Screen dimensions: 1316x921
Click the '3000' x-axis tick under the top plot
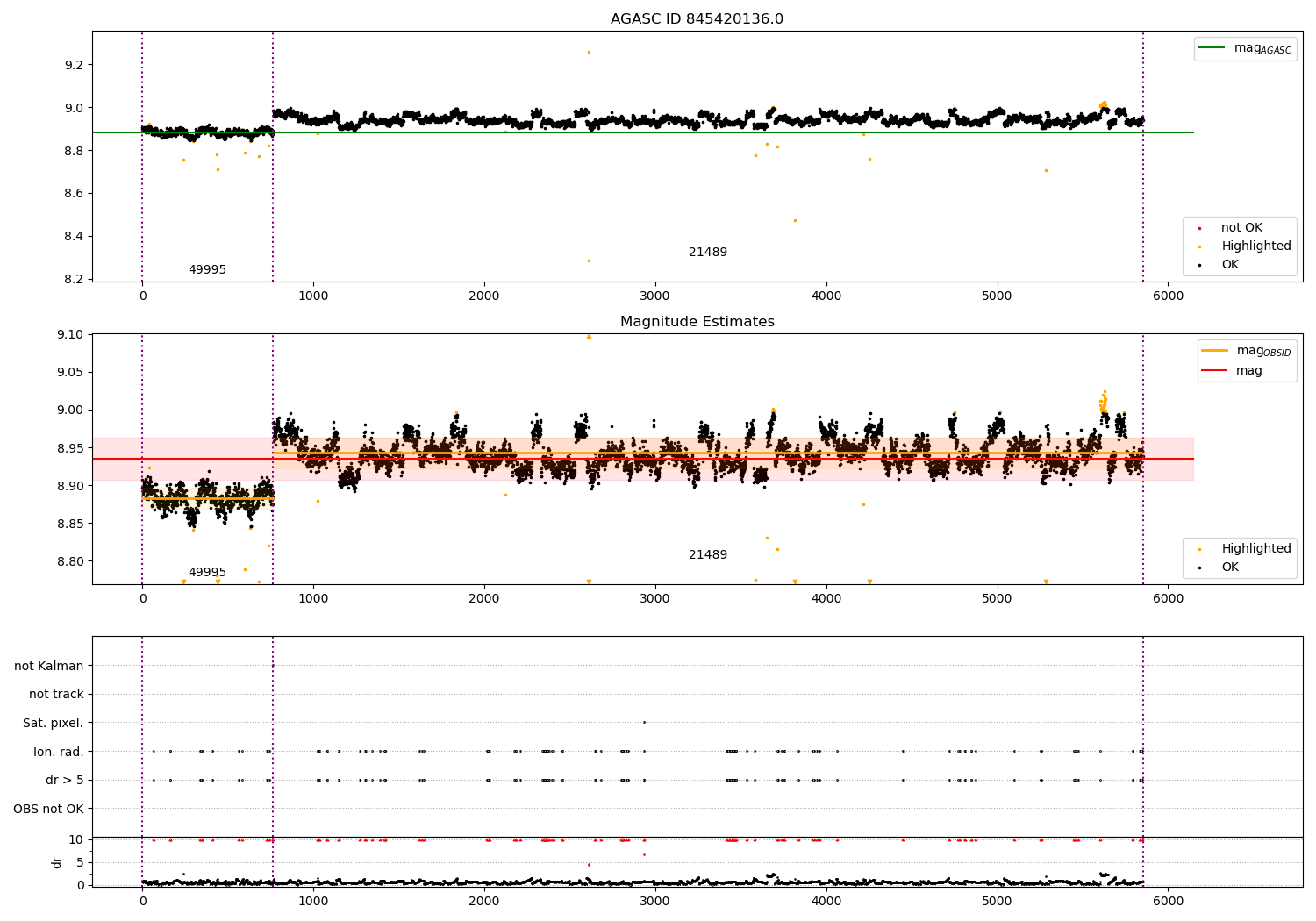tap(655, 296)
